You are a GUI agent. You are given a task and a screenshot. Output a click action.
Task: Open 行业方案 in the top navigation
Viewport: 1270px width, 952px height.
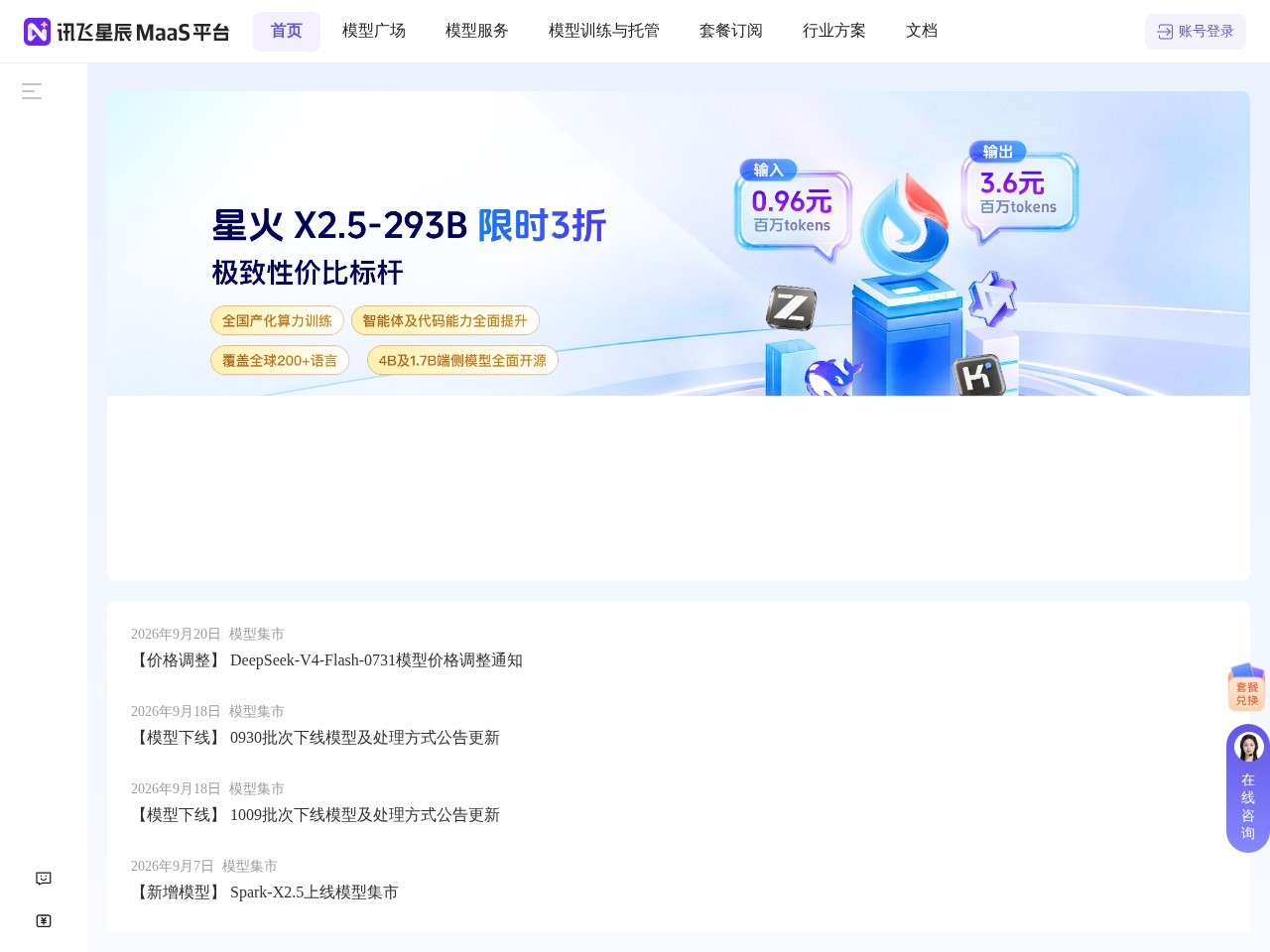pyautogui.click(x=834, y=32)
